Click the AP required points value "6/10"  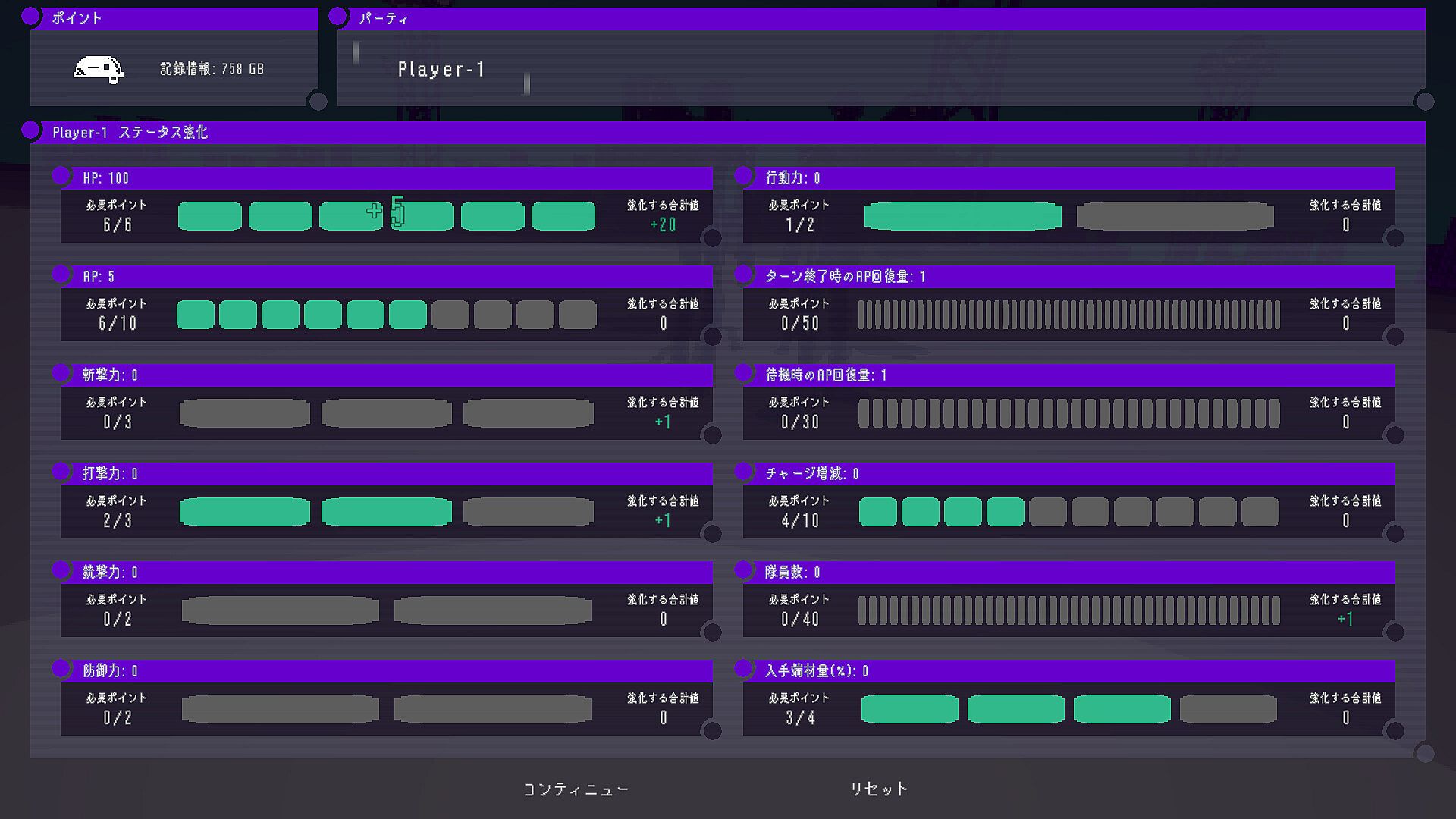click(x=118, y=324)
